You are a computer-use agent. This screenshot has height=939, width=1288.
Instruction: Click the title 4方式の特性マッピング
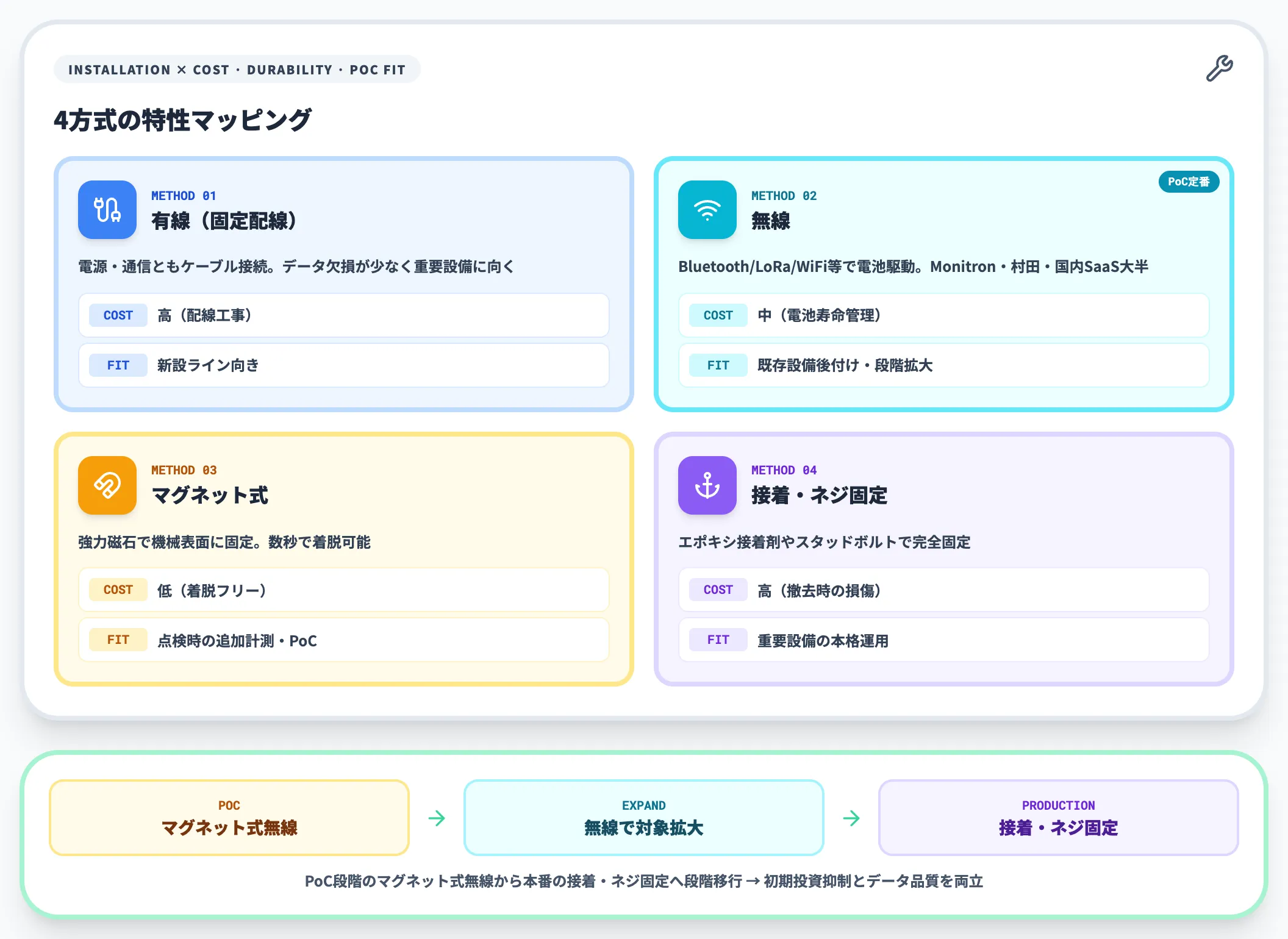click(x=183, y=120)
